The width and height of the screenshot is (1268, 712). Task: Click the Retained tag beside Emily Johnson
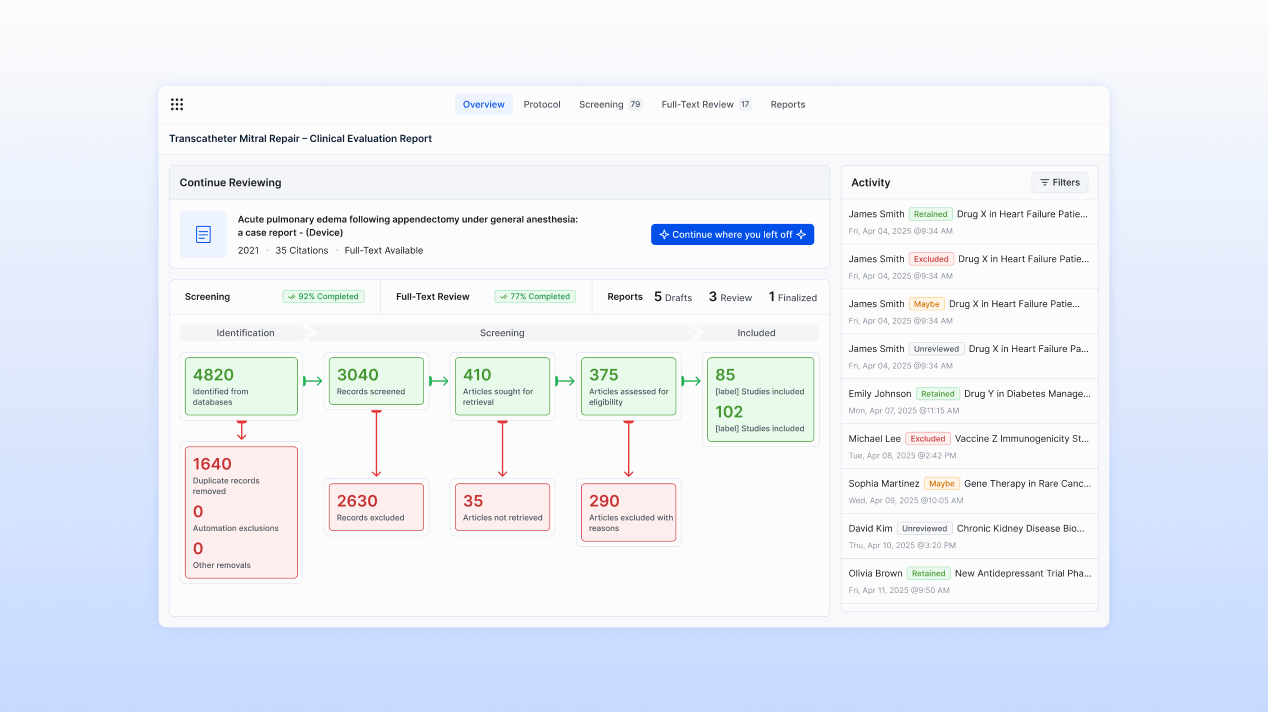click(937, 394)
